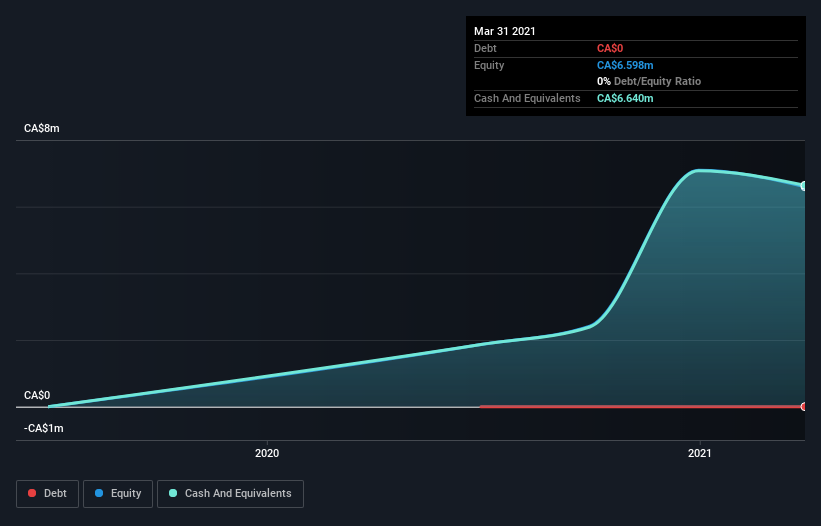Toggle the Equity series legend button
The image size is (821, 526).
point(118,494)
